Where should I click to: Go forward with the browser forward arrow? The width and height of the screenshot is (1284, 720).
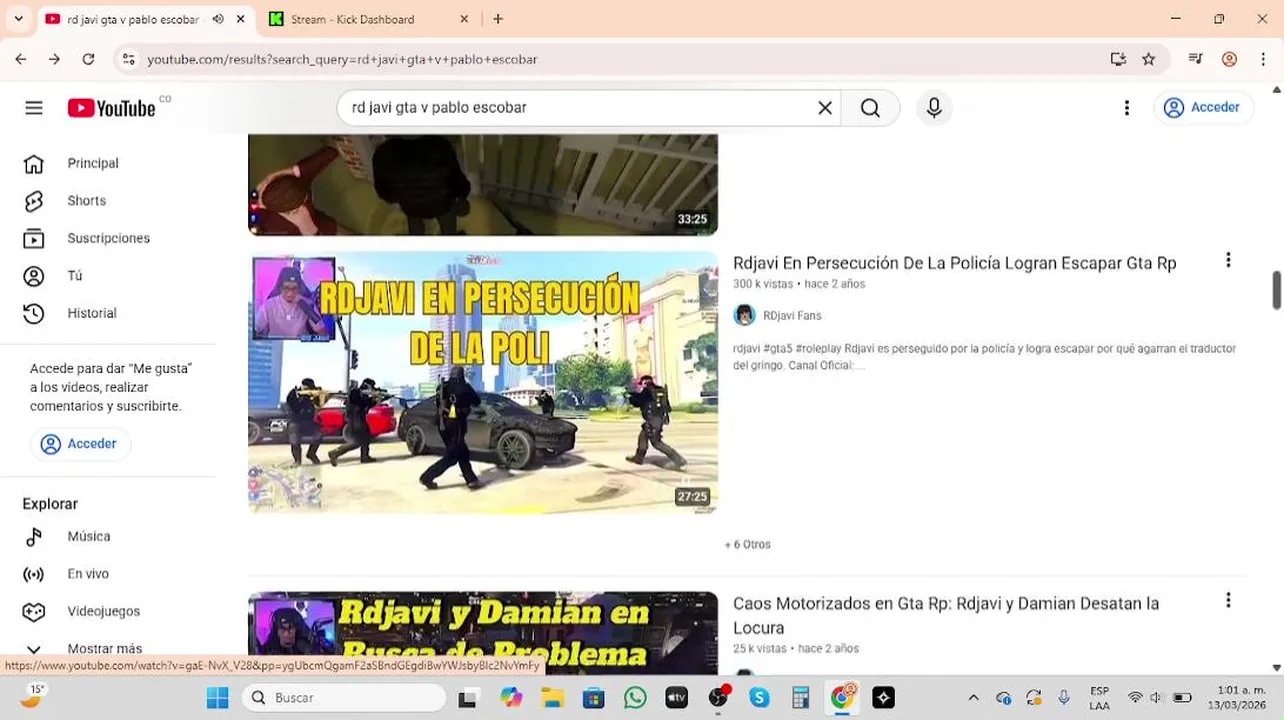[54, 59]
